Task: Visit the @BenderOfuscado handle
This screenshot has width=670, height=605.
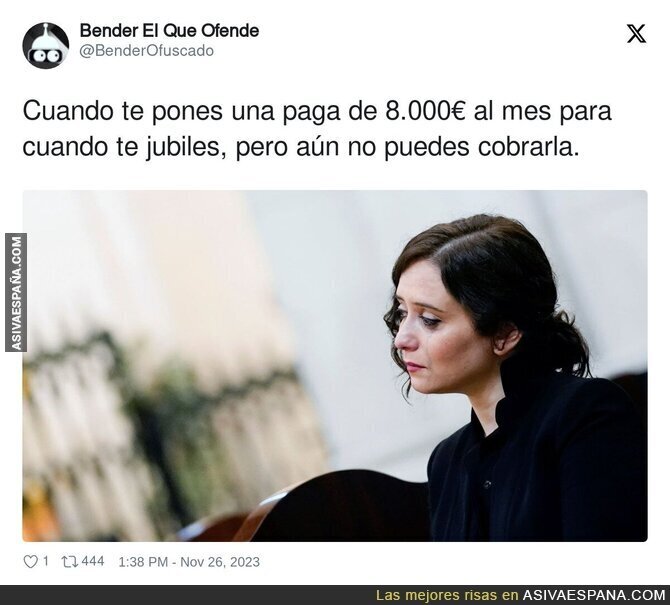Action: 147,51
